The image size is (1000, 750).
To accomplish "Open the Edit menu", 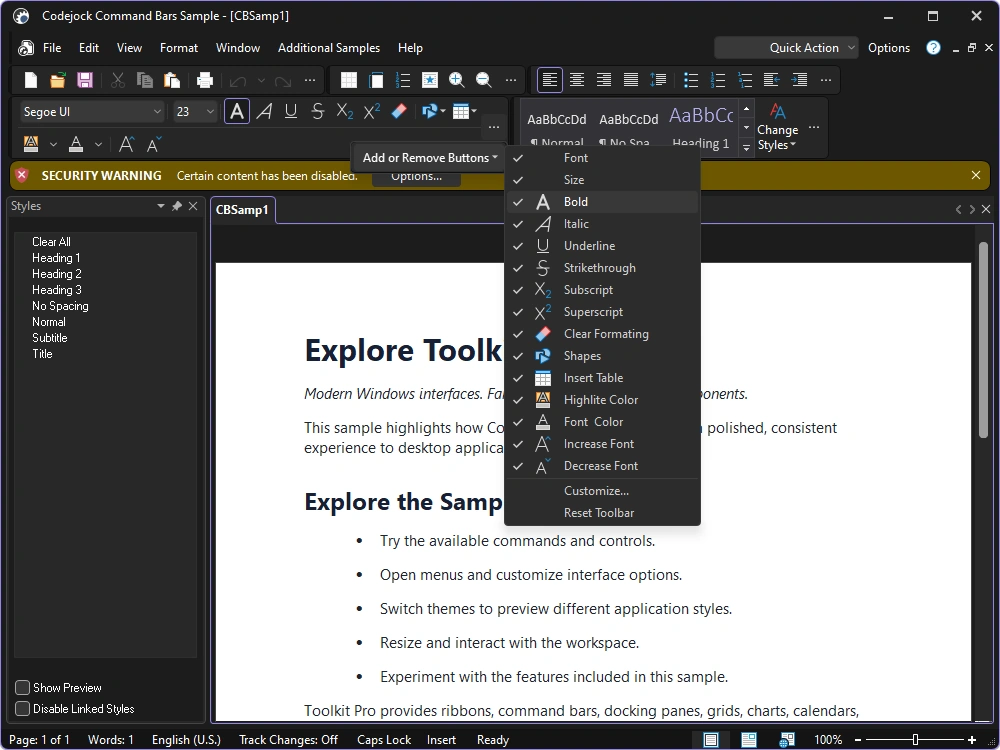I will [89, 48].
